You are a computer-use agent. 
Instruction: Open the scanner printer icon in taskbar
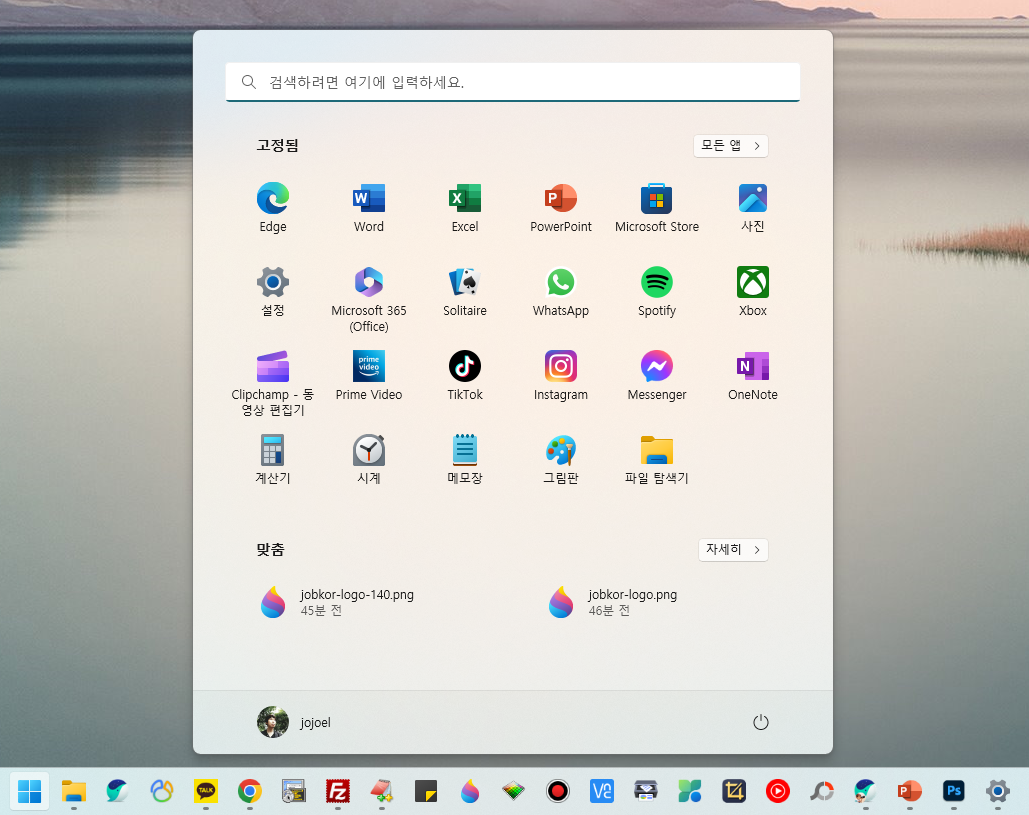[x=646, y=791]
